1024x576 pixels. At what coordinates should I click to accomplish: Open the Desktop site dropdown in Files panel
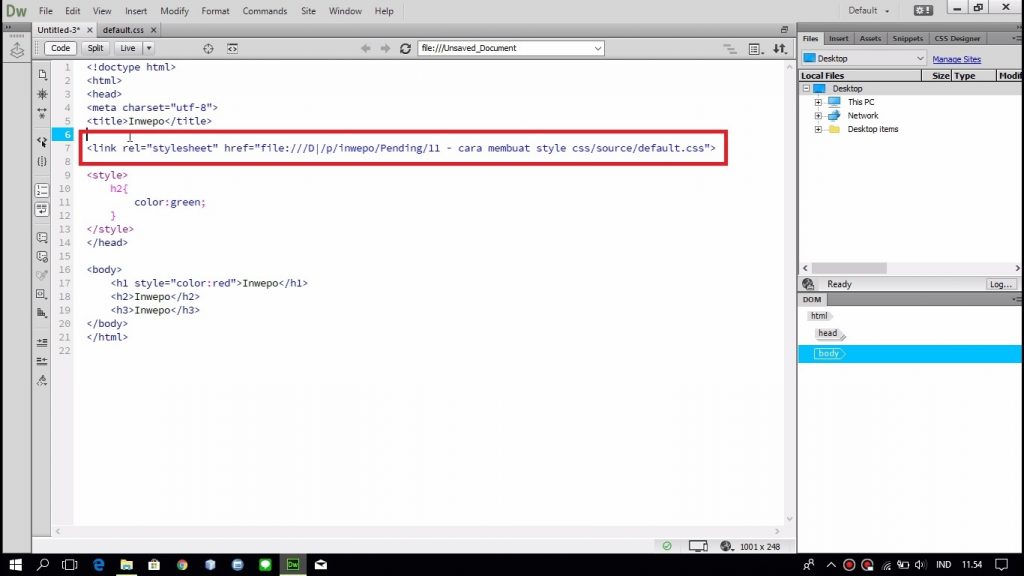(863, 58)
